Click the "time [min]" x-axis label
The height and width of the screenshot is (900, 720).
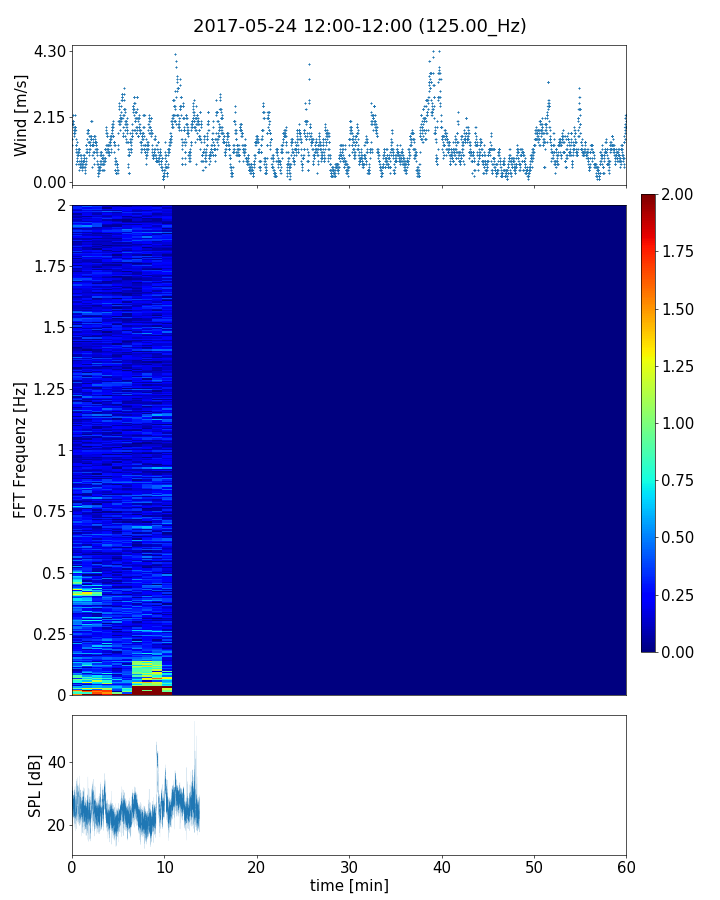pyautogui.click(x=349, y=885)
